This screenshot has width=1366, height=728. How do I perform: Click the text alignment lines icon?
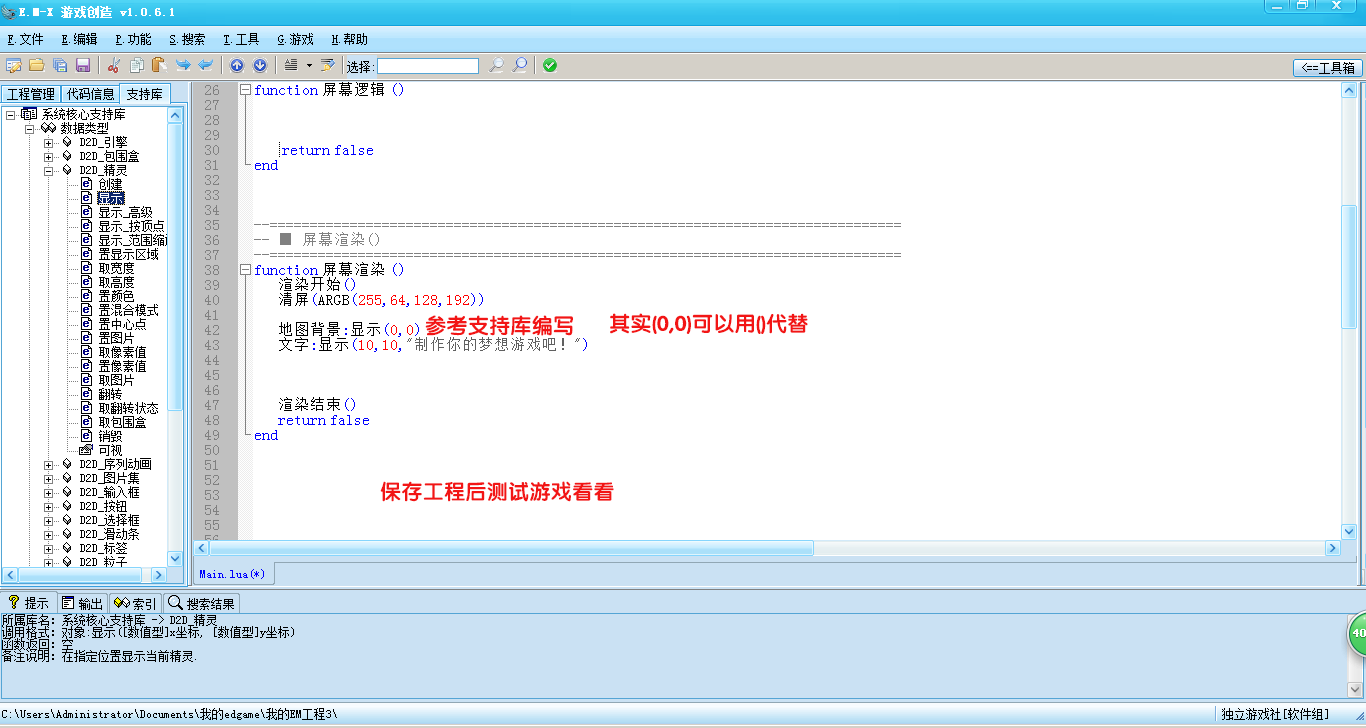[x=291, y=66]
